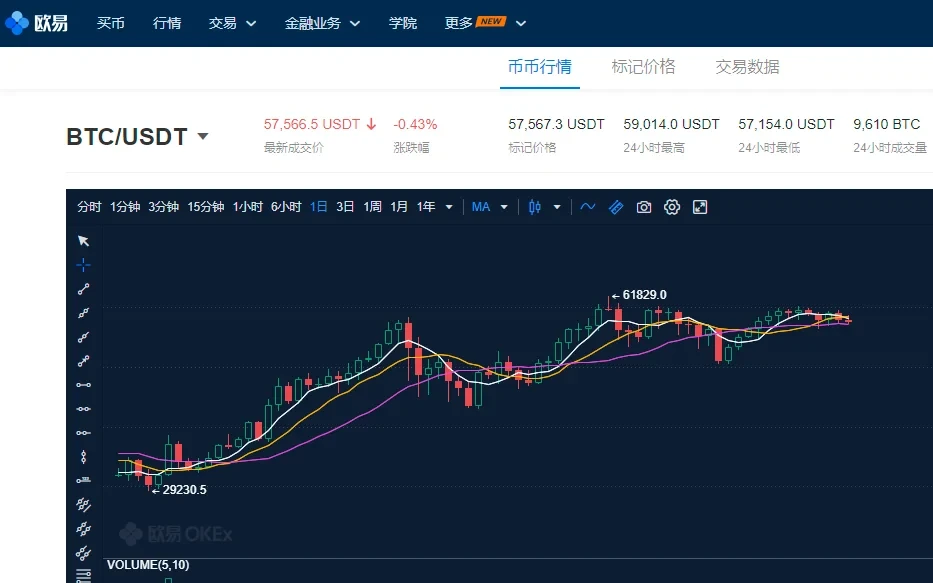Go to the 买币 page
Screen dimensions: 933x583
coord(111,23)
